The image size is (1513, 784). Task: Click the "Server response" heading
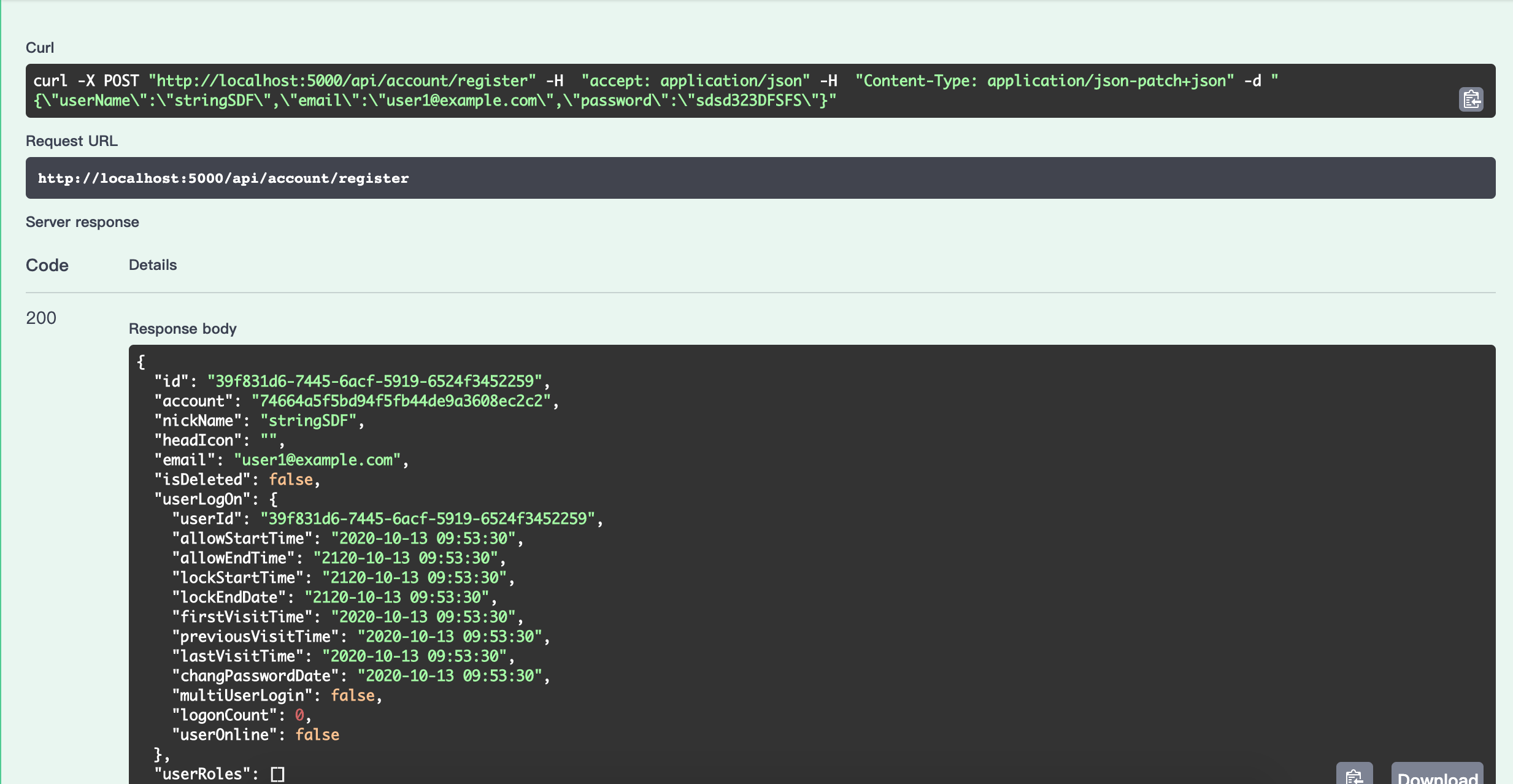[82, 222]
